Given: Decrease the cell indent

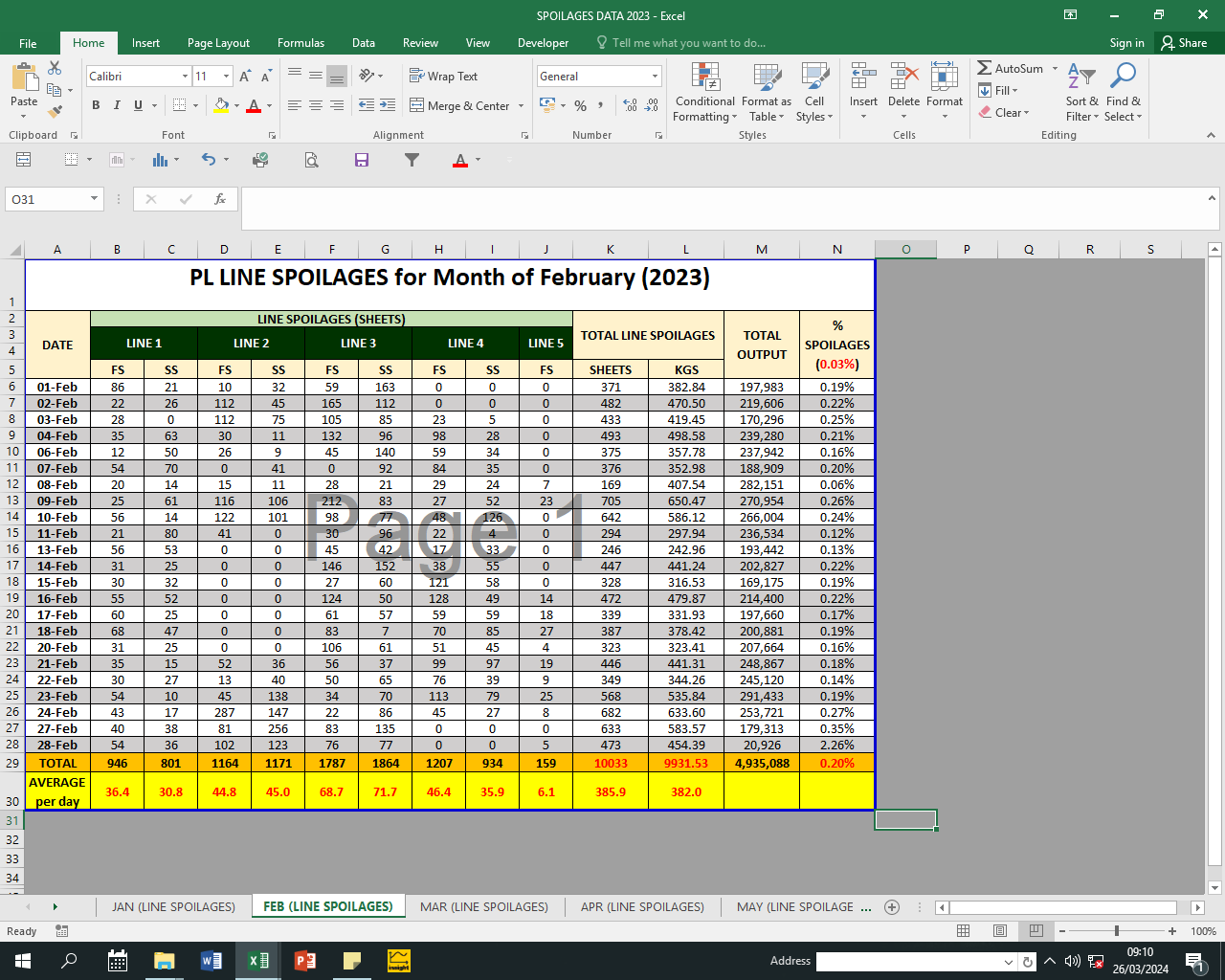Looking at the screenshot, I should tap(367, 105).
